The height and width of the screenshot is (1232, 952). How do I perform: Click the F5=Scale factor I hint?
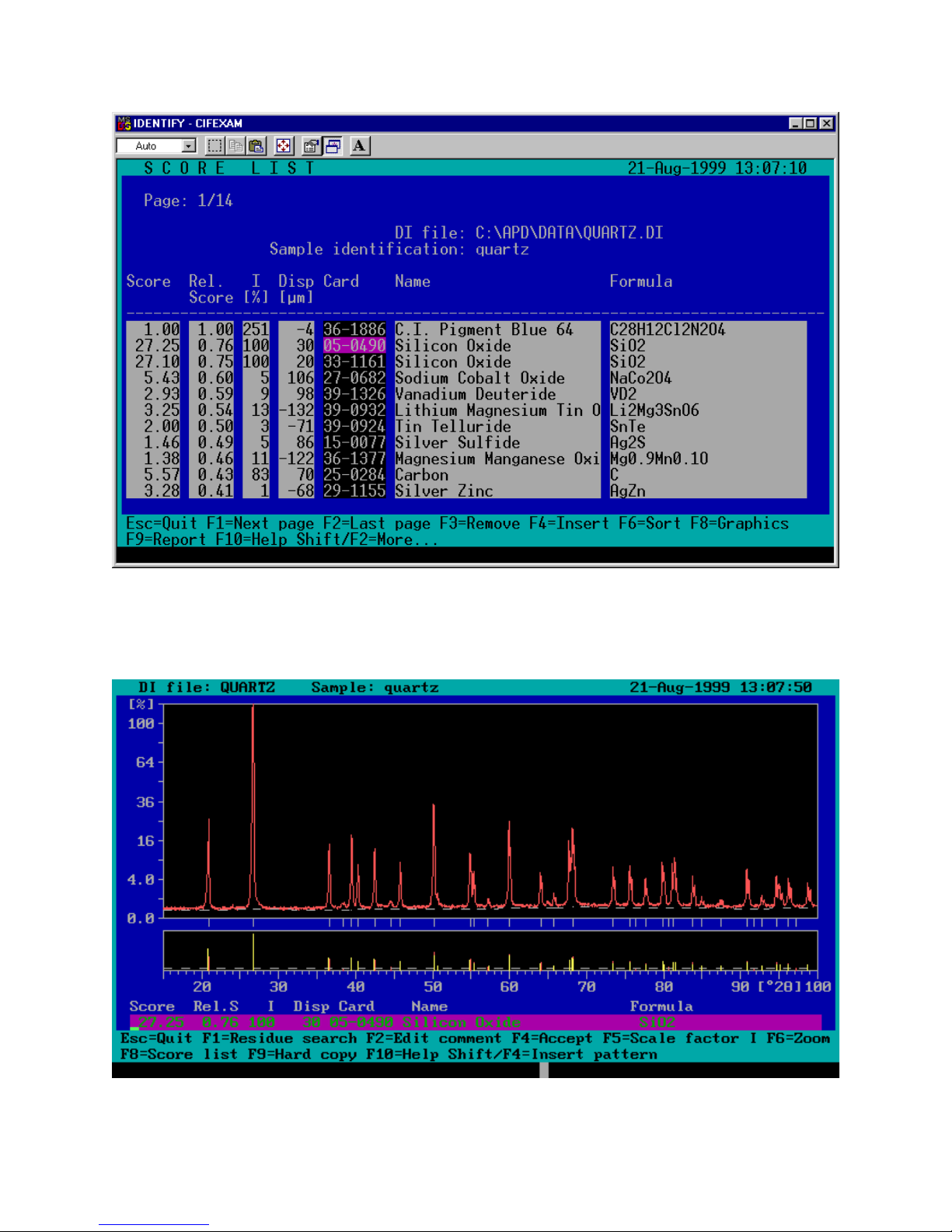point(680,1038)
